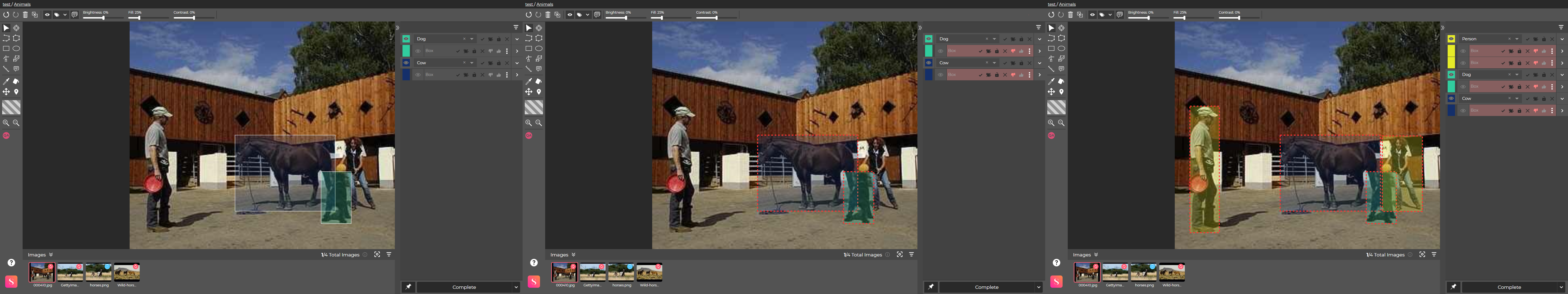Select the rectangle box tool in leftmost editor

click(x=6, y=49)
